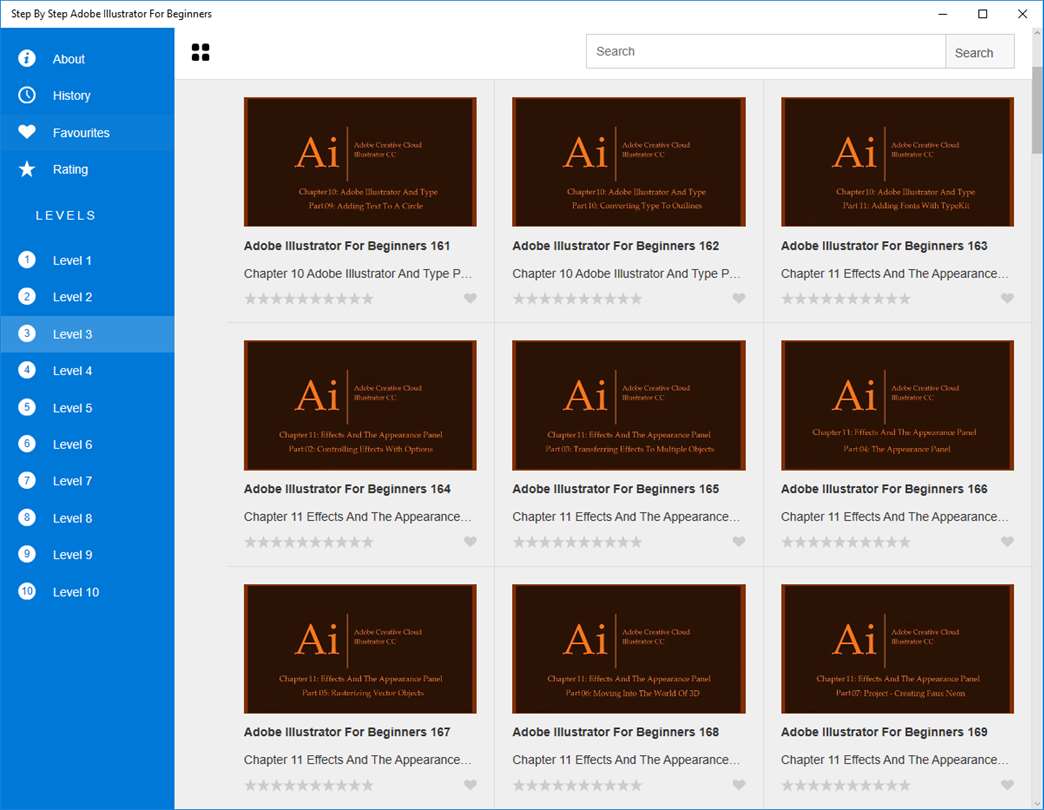Click the Level 7 number badge

pos(27,481)
